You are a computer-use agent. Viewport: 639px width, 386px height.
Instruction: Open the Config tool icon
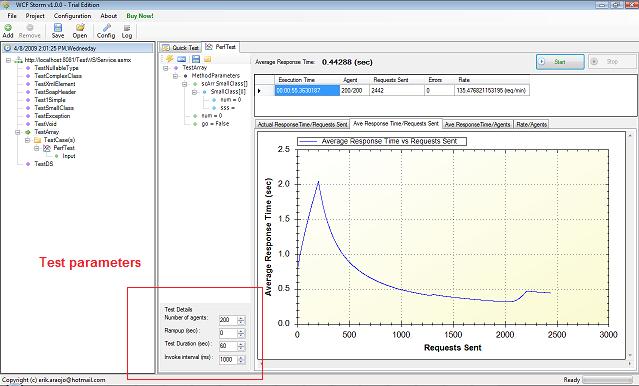point(106,28)
